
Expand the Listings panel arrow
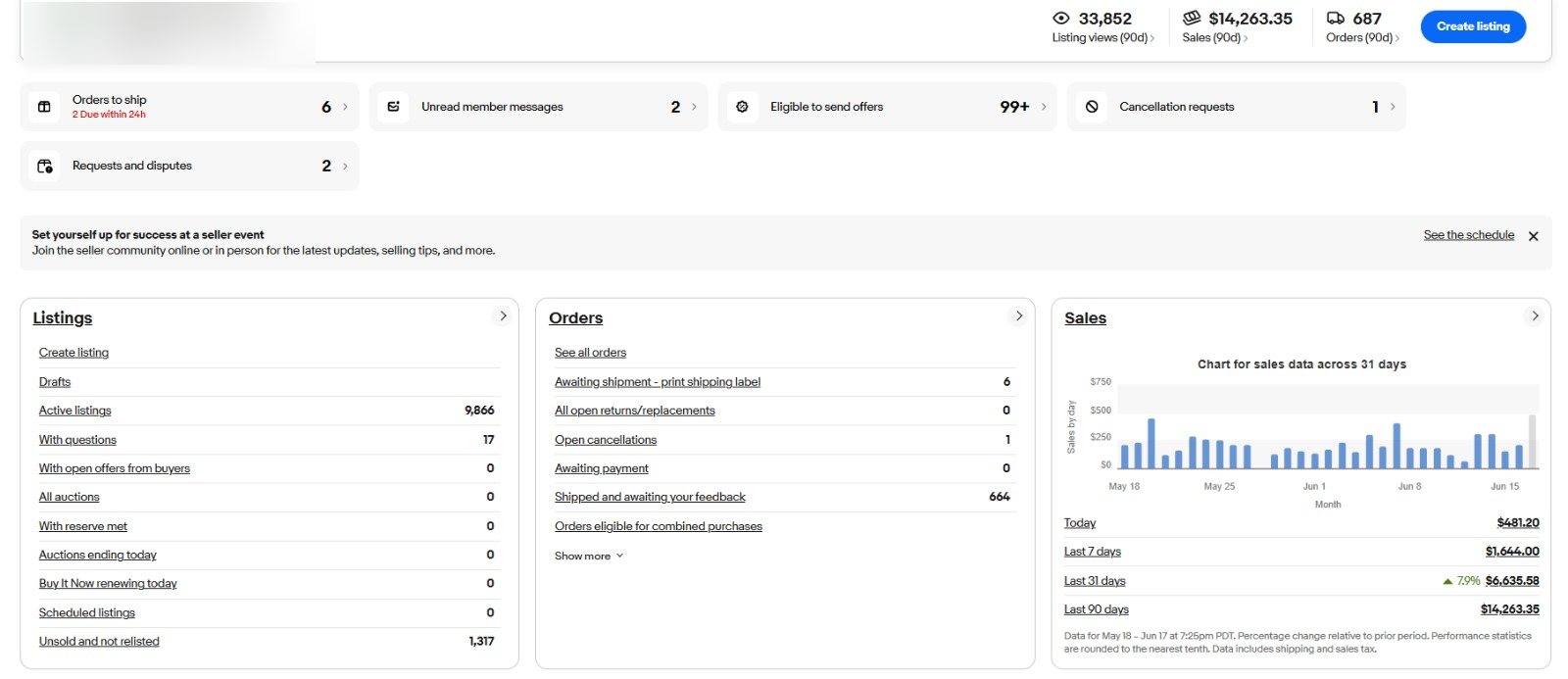click(503, 315)
